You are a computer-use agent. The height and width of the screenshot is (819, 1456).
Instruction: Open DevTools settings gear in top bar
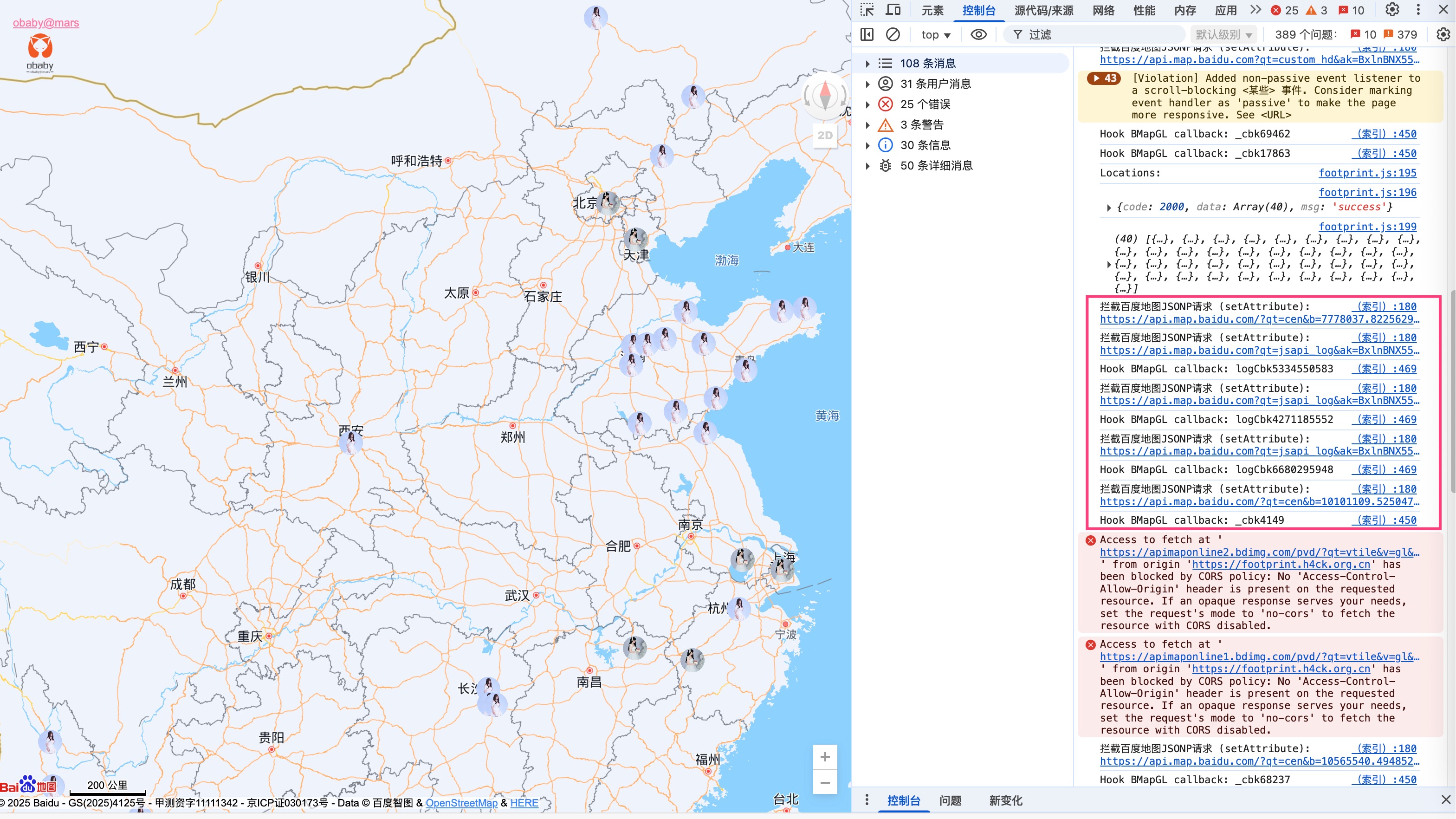1392,10
